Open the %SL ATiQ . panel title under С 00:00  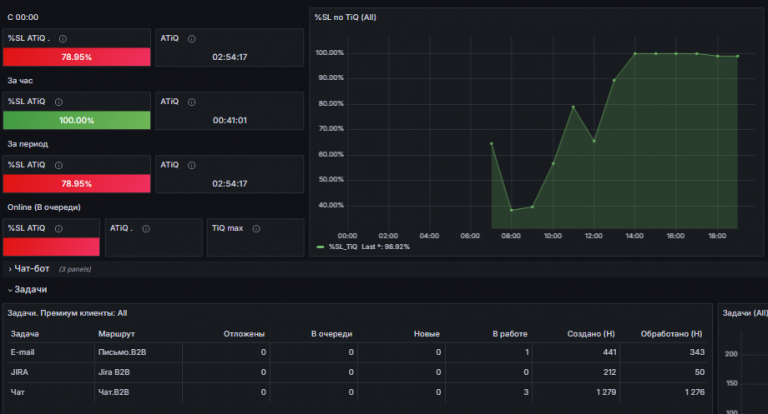click(x=28, y=38)
